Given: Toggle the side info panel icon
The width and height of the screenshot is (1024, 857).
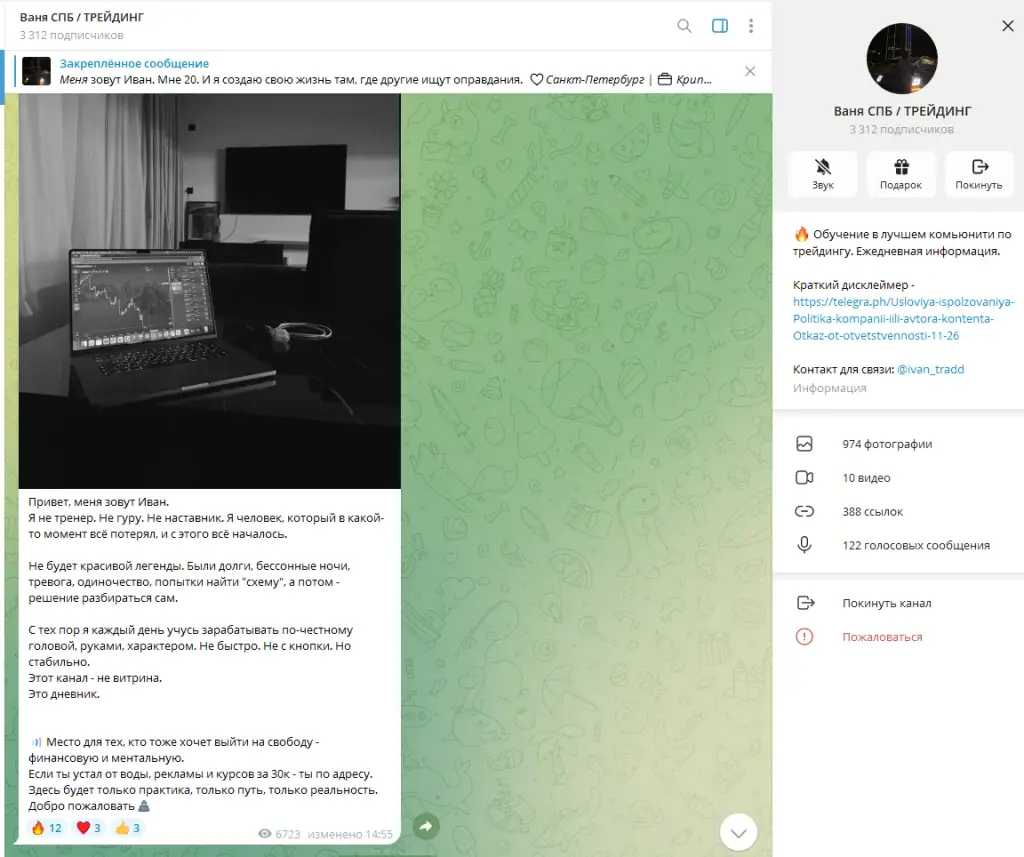Looking at the screenshot, I should click(x=720, y=26).
